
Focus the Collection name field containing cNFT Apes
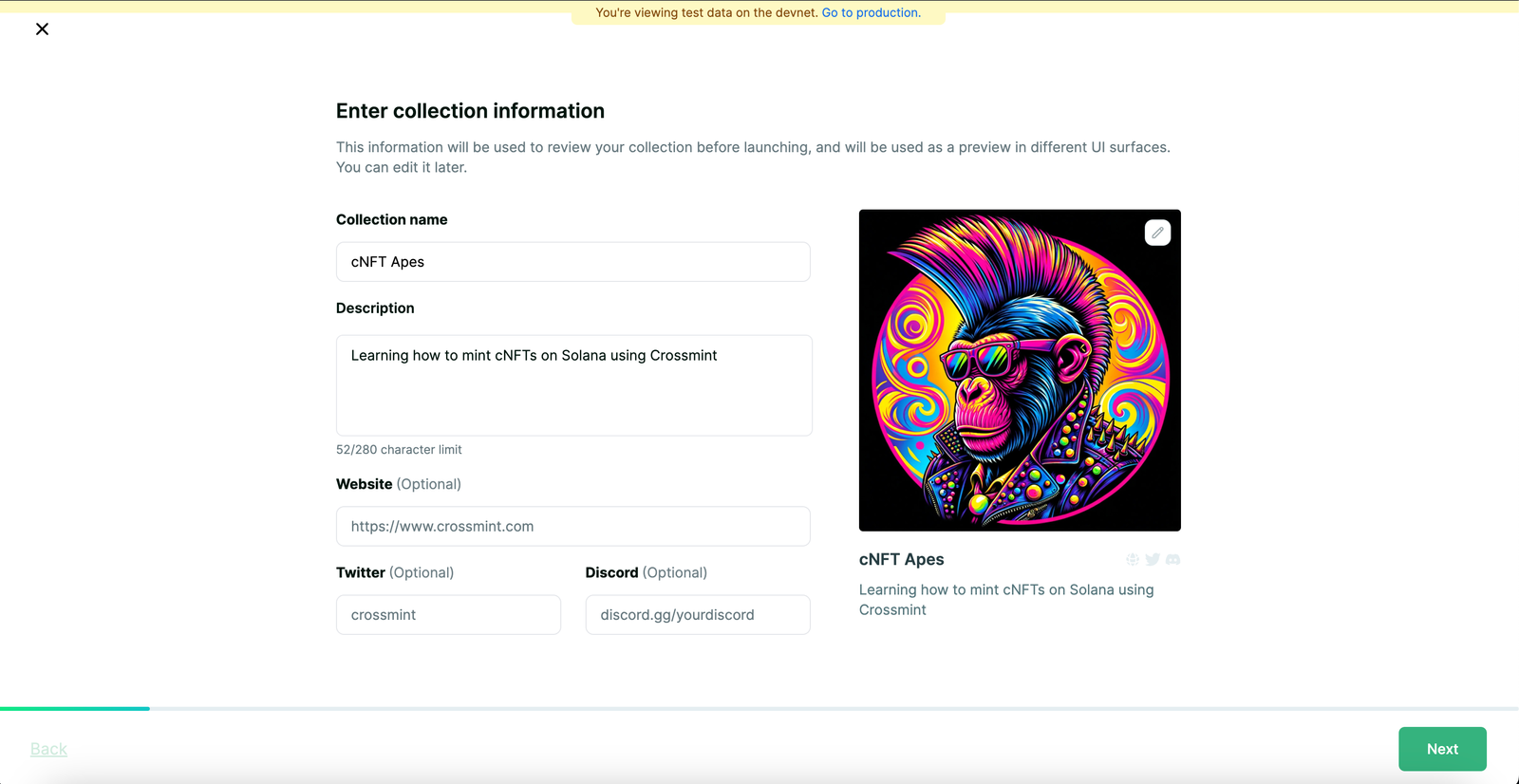coord(572,262)
